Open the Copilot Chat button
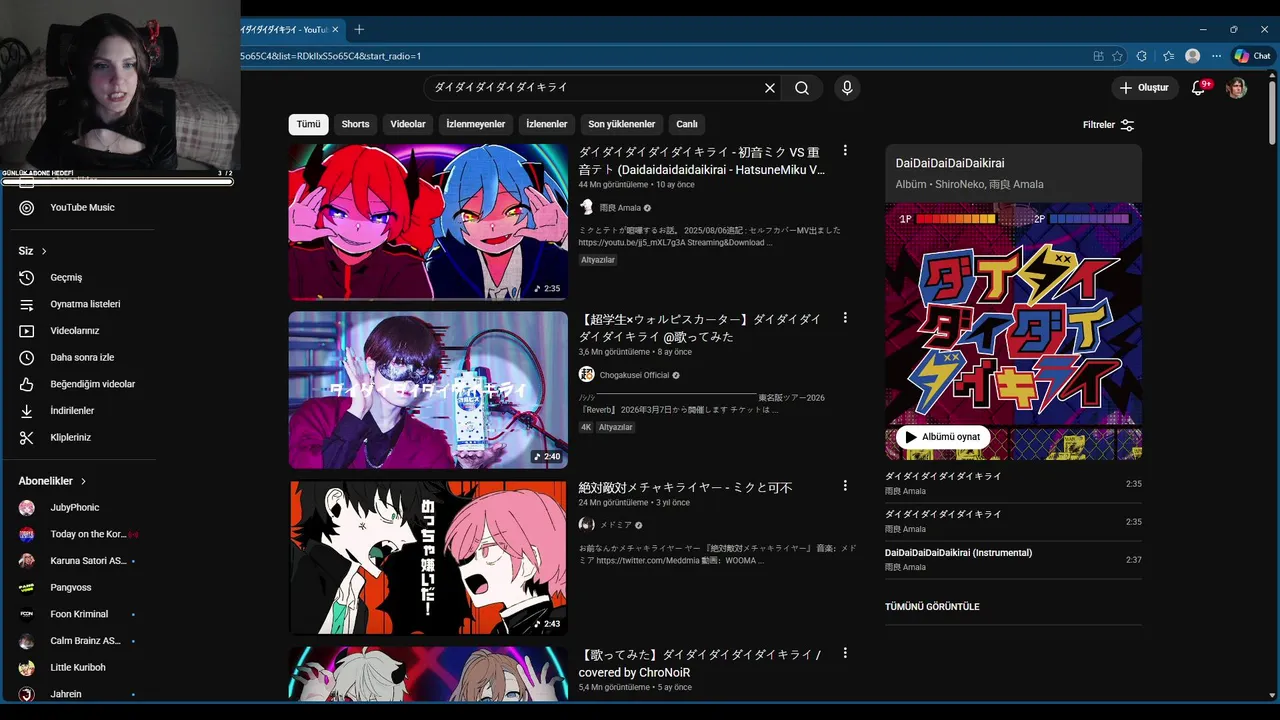Image resolution: width=1280 pixels, height=720 pixels. tap(1254, 56)
